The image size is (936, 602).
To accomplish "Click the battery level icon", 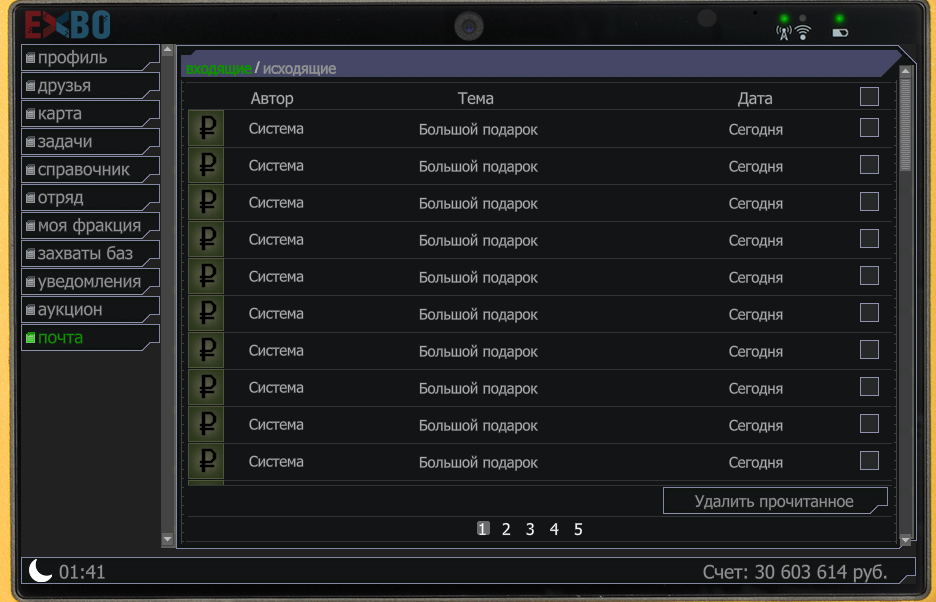I will (x=840, y=33).
